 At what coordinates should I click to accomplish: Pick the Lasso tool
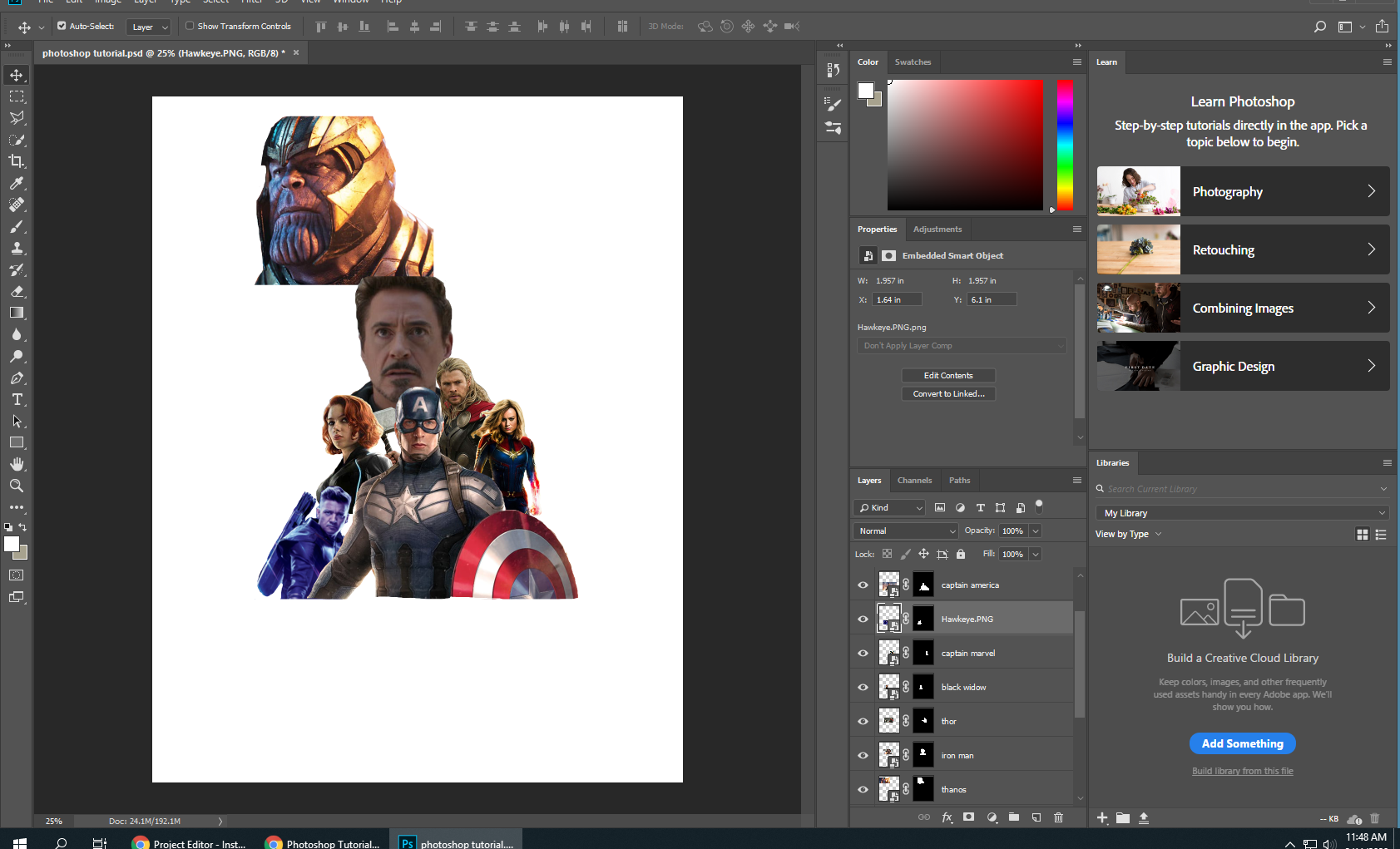pyautogui.click(x=17, y=117)
